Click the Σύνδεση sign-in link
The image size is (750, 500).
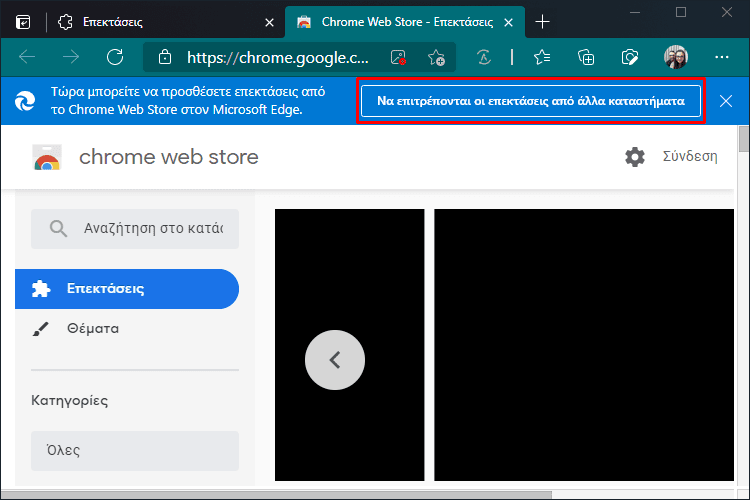(690, 156)
